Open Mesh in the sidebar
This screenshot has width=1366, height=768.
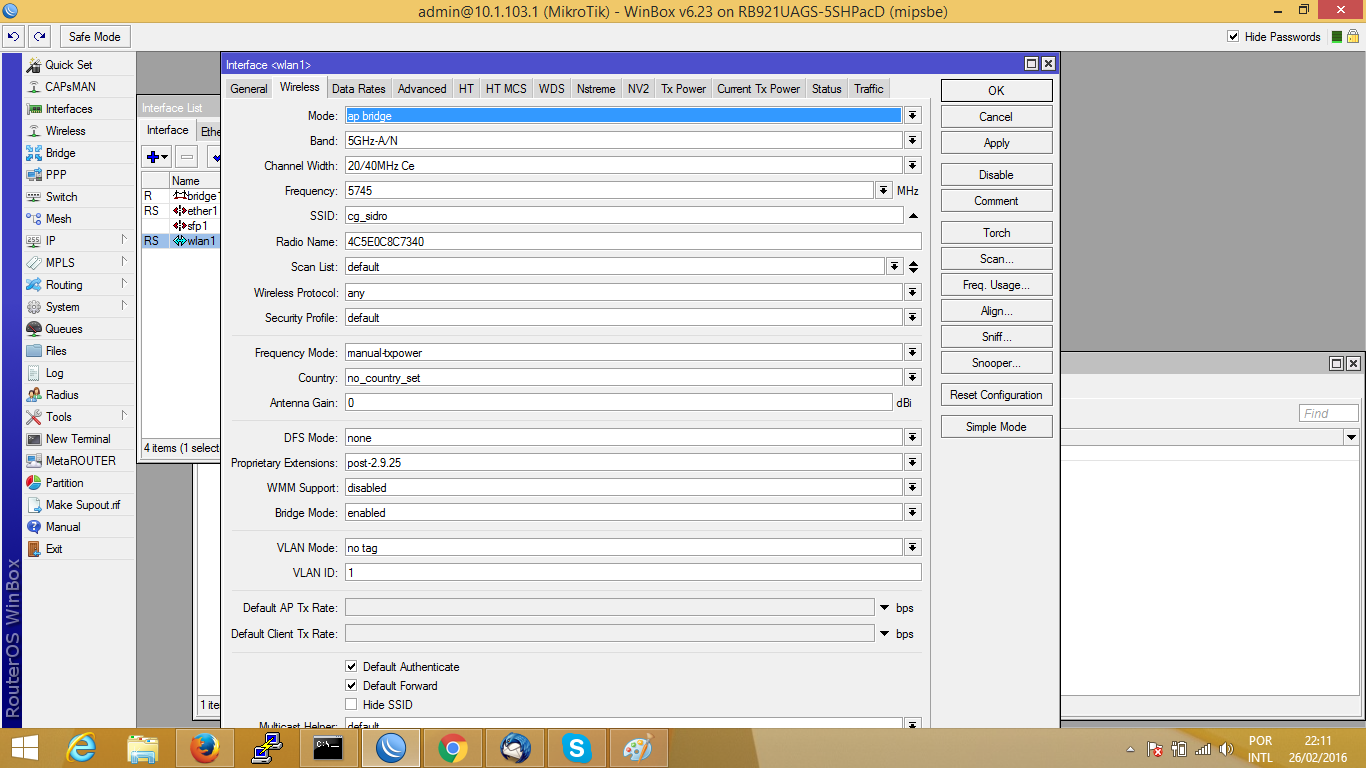coord(58,219)
